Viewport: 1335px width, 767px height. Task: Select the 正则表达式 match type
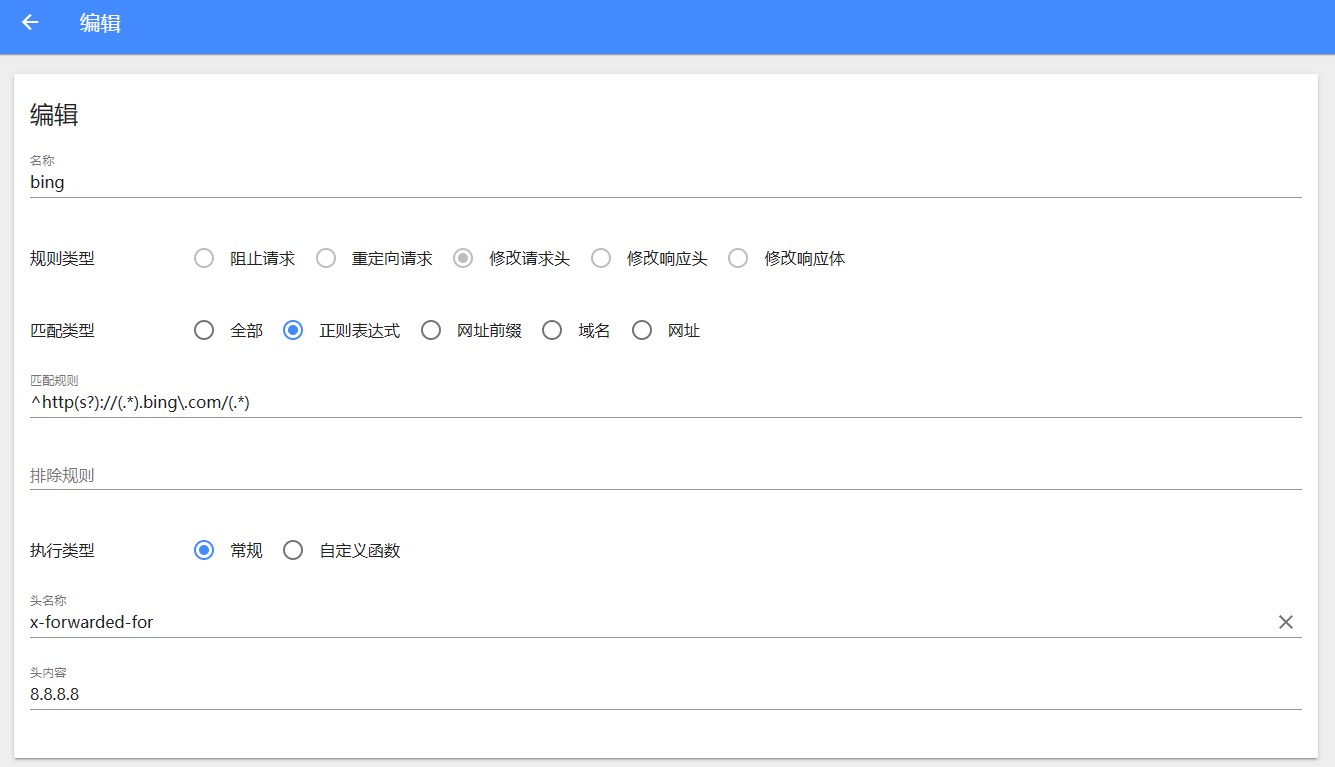coord(293,330)
